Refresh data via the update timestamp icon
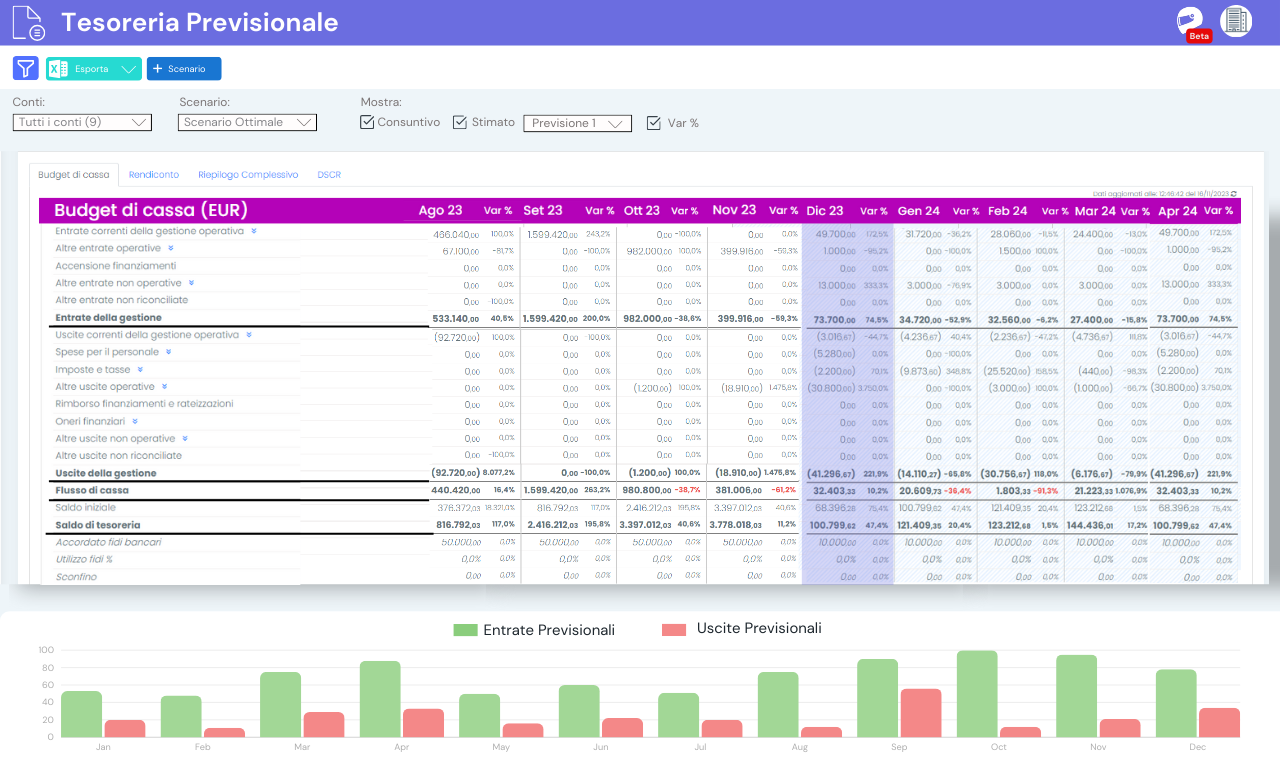1280x768 pixels. coord(1233,193)
